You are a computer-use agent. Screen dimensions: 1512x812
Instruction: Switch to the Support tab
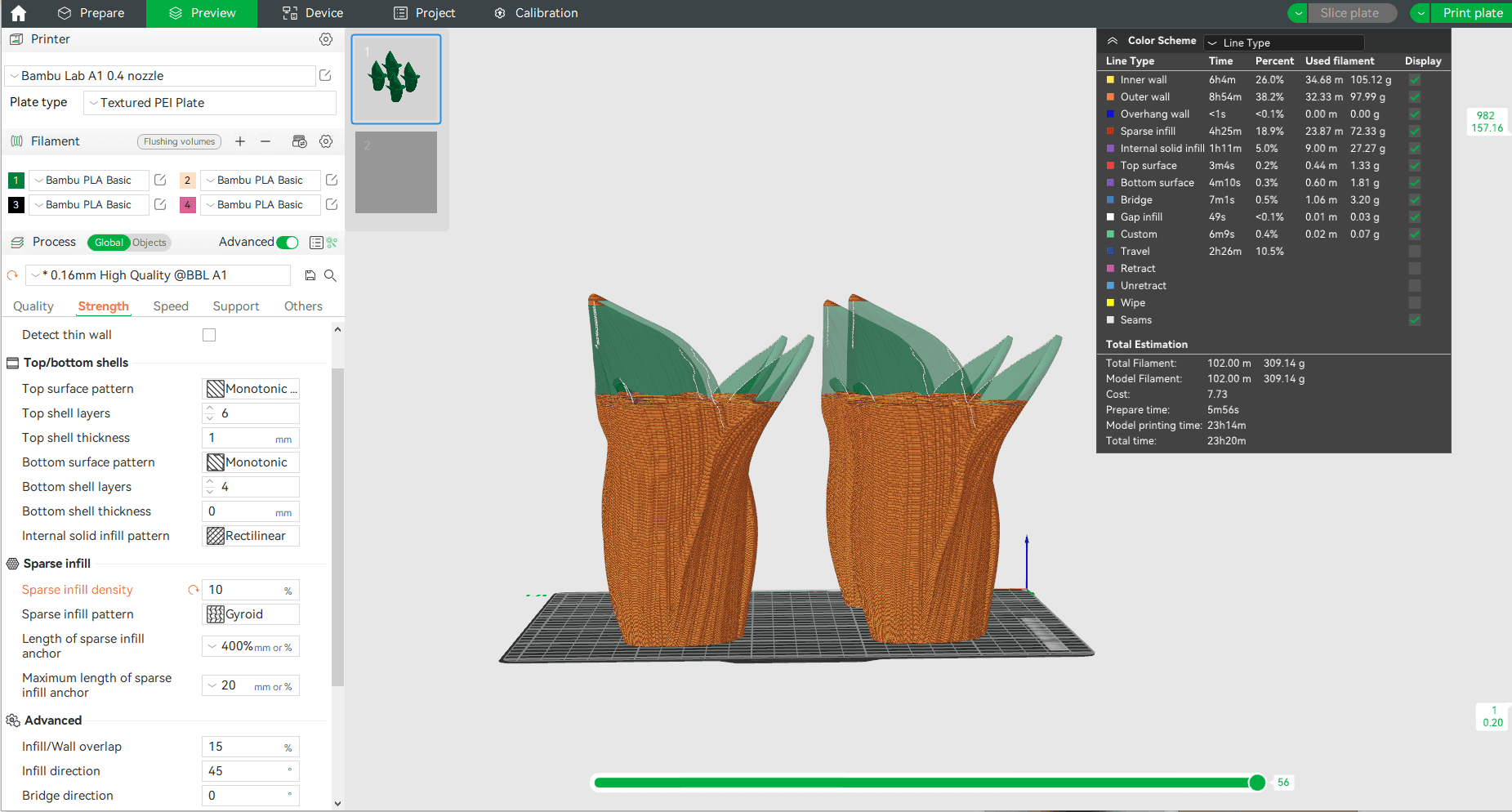[x=236, y=306]
